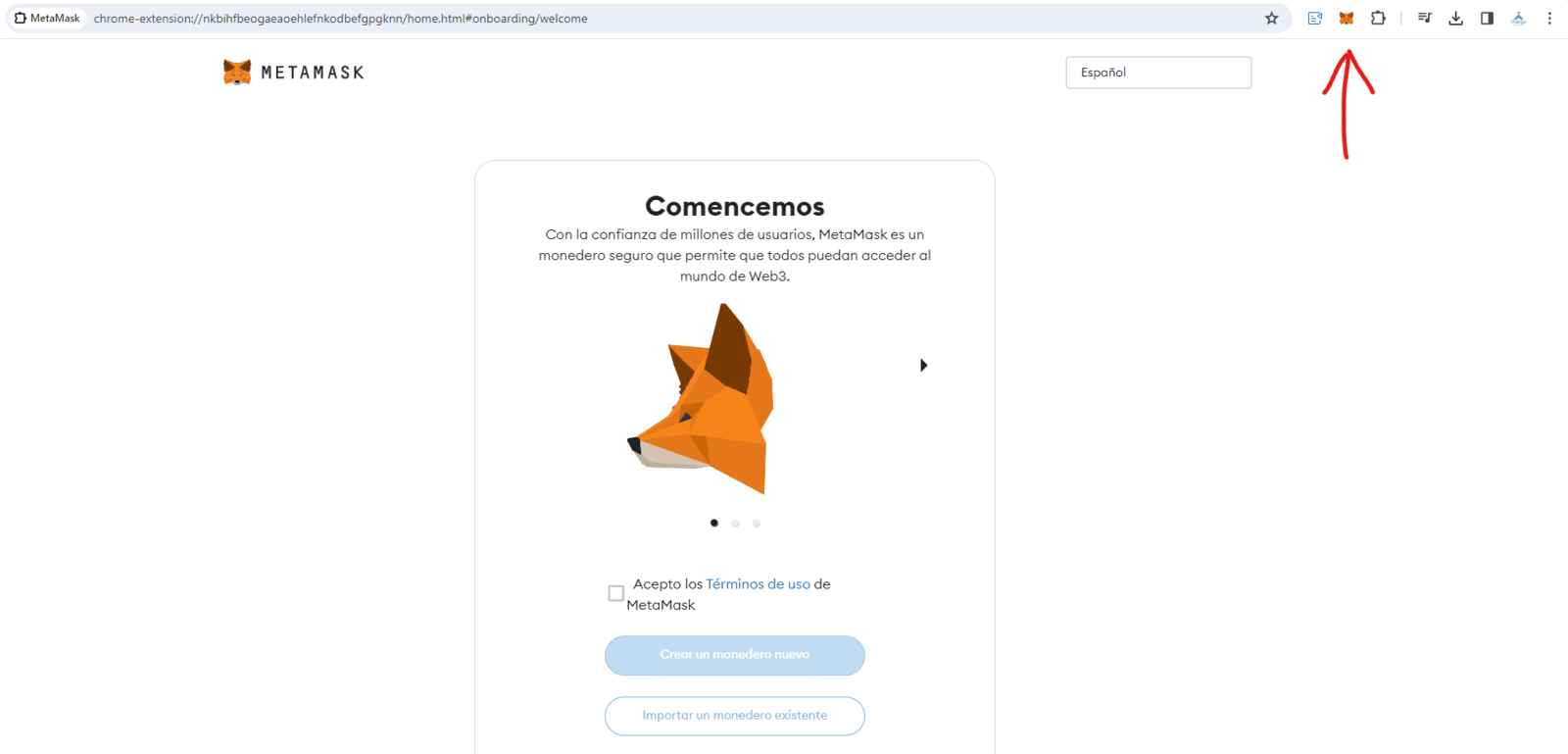This screenshot has height=754, width=1568.
Task: Click the profile avatar icon in toolbar
Action: coord(1518,19)
